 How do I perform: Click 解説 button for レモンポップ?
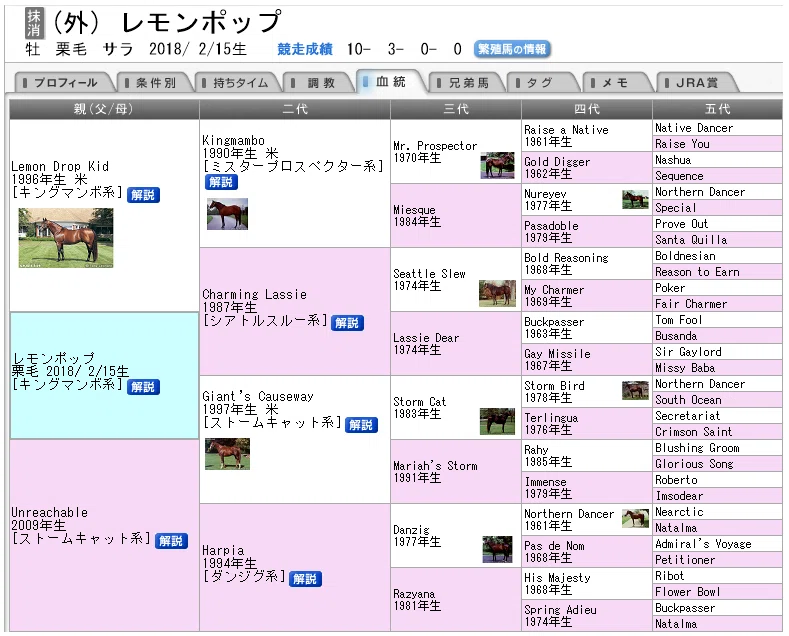pos(143,386)
